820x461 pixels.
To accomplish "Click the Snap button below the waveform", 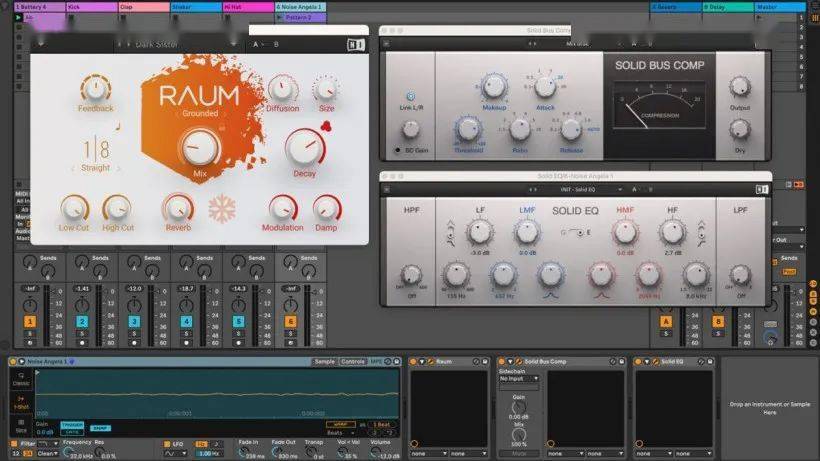I will (100, 428).
